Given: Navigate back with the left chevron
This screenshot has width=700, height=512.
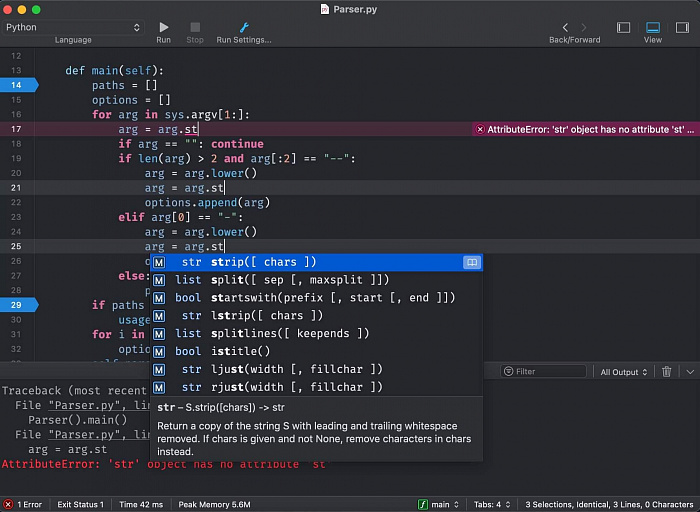Looking at the screenshot, I should coord(566,27).
